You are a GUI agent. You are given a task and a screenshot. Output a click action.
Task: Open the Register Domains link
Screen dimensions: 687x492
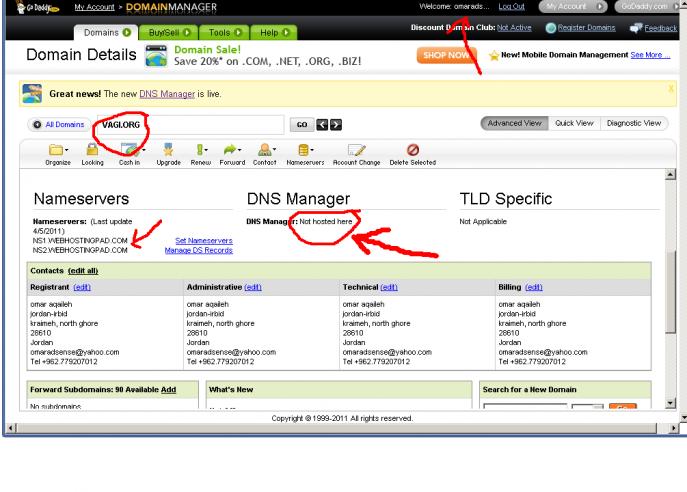click(586, 28)
